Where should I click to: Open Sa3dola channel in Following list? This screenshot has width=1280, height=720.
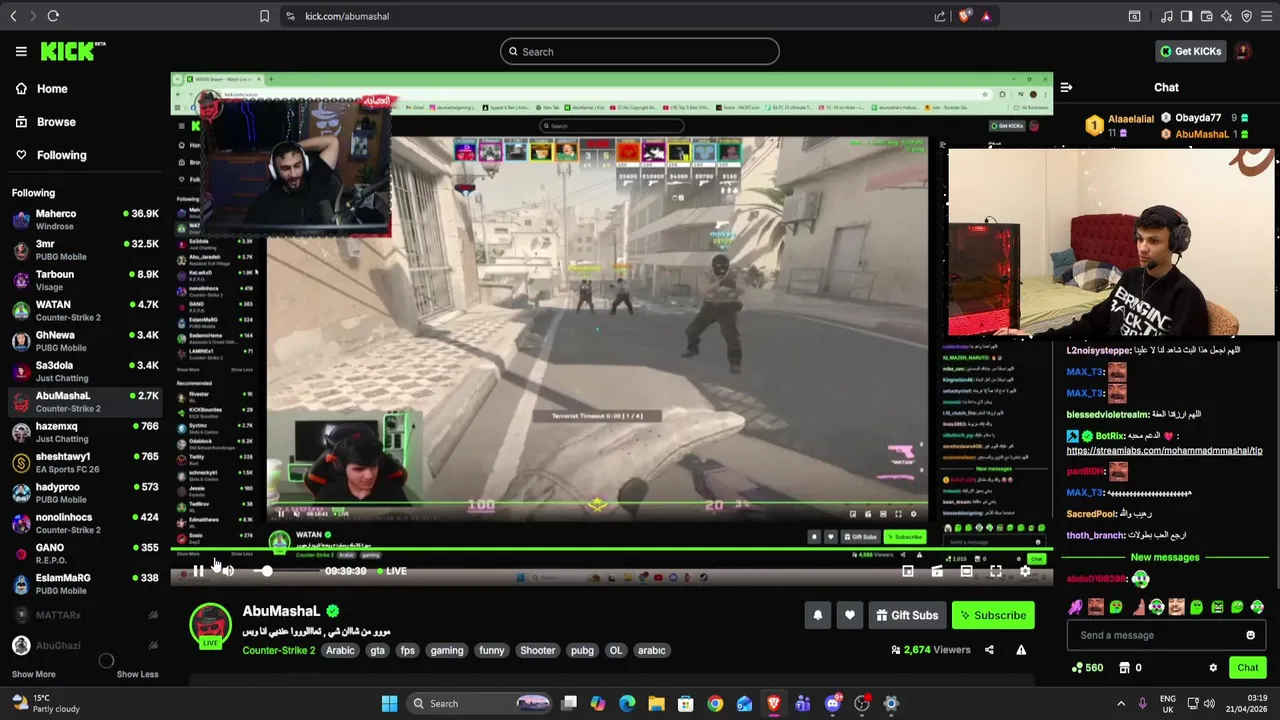click(x=85, y=371)
